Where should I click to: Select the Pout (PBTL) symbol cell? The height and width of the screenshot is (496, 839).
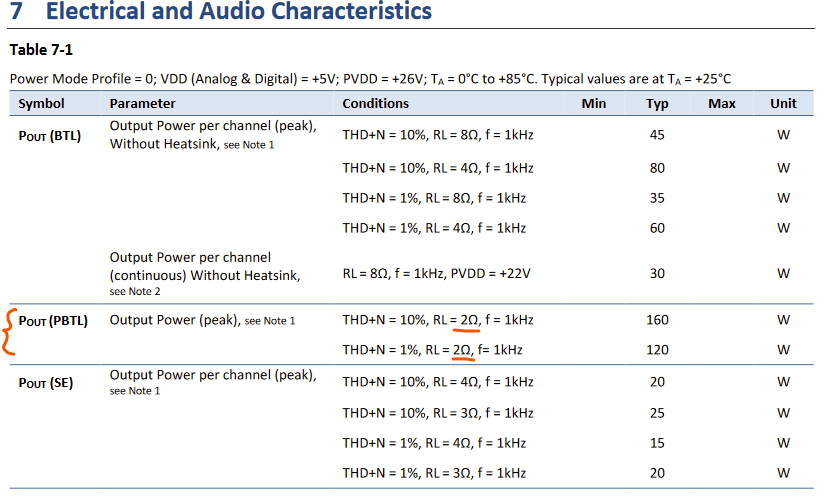(53, 321)
